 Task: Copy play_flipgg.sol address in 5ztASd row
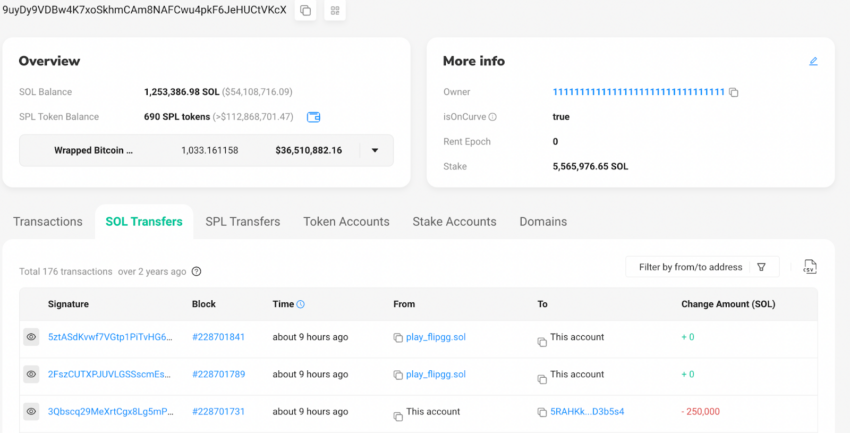[398, 338]
